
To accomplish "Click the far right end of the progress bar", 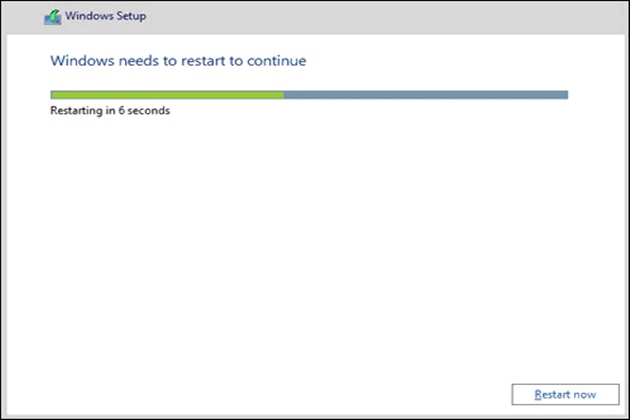I will point(566,95).
